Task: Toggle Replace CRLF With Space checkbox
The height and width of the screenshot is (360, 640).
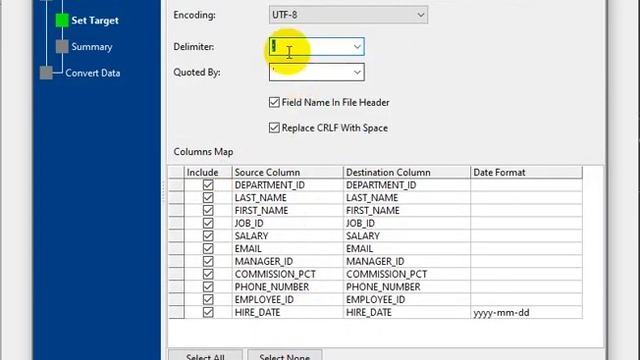Action: click(x=274, y=128)
